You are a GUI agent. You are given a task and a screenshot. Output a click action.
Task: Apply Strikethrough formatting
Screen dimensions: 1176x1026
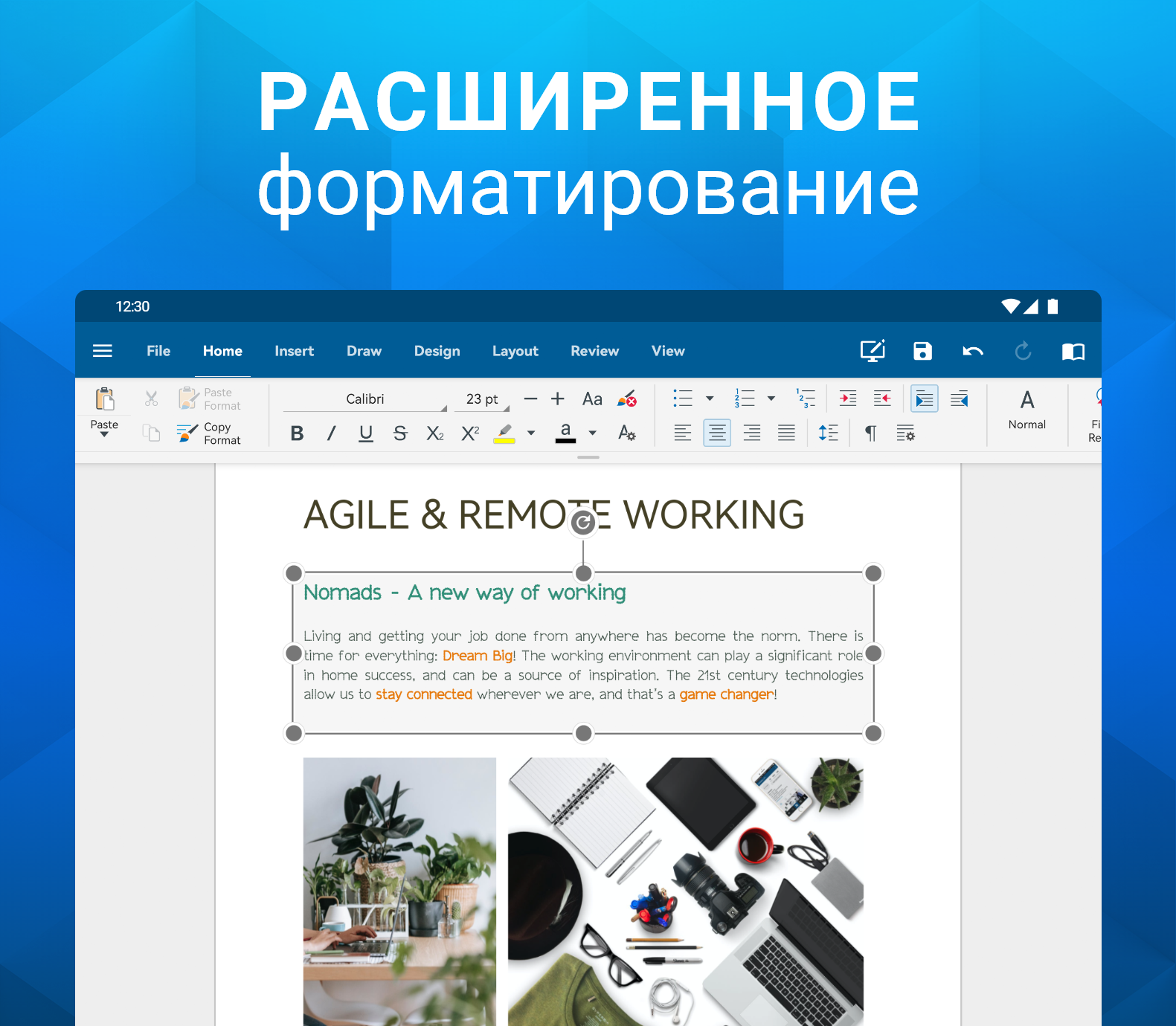pyautogui.click(x=400, y=433)
